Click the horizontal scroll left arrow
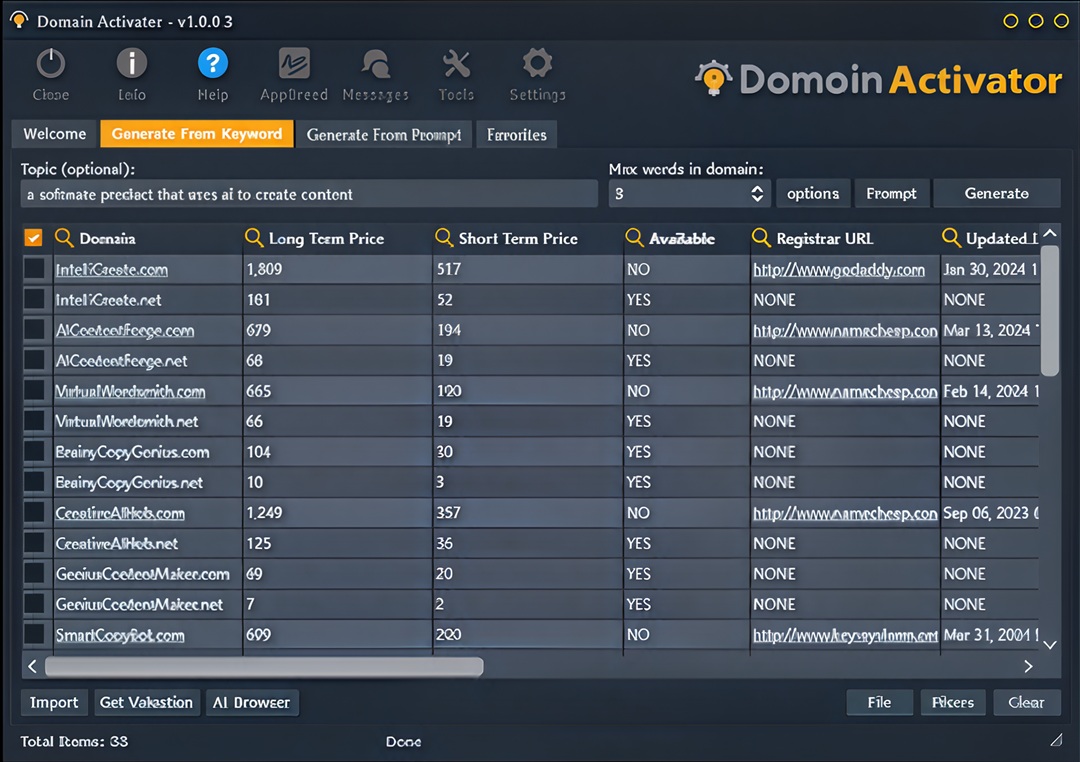1080x762 pixels. 32,666
